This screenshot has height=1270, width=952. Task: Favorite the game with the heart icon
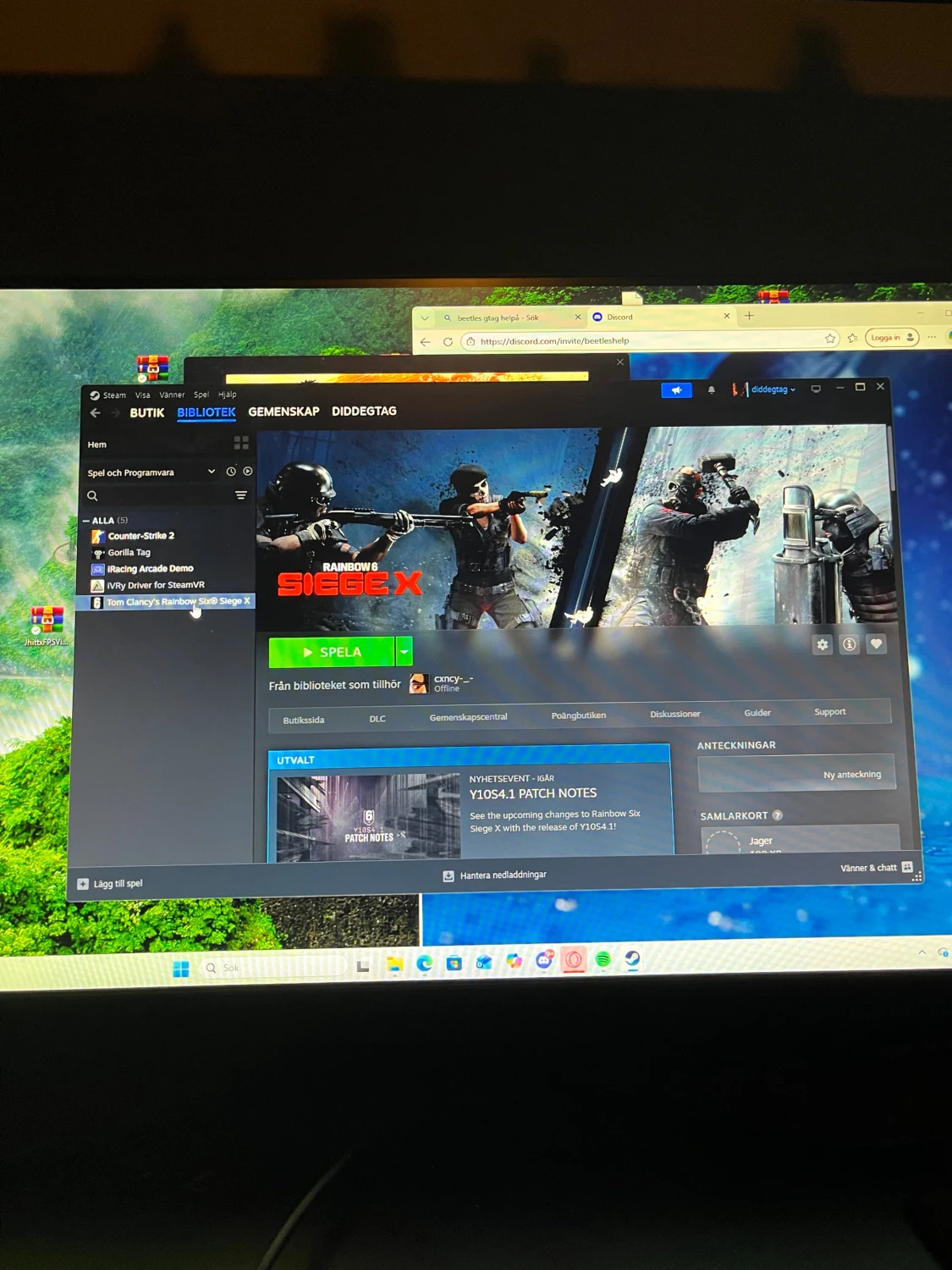(877, 644)
